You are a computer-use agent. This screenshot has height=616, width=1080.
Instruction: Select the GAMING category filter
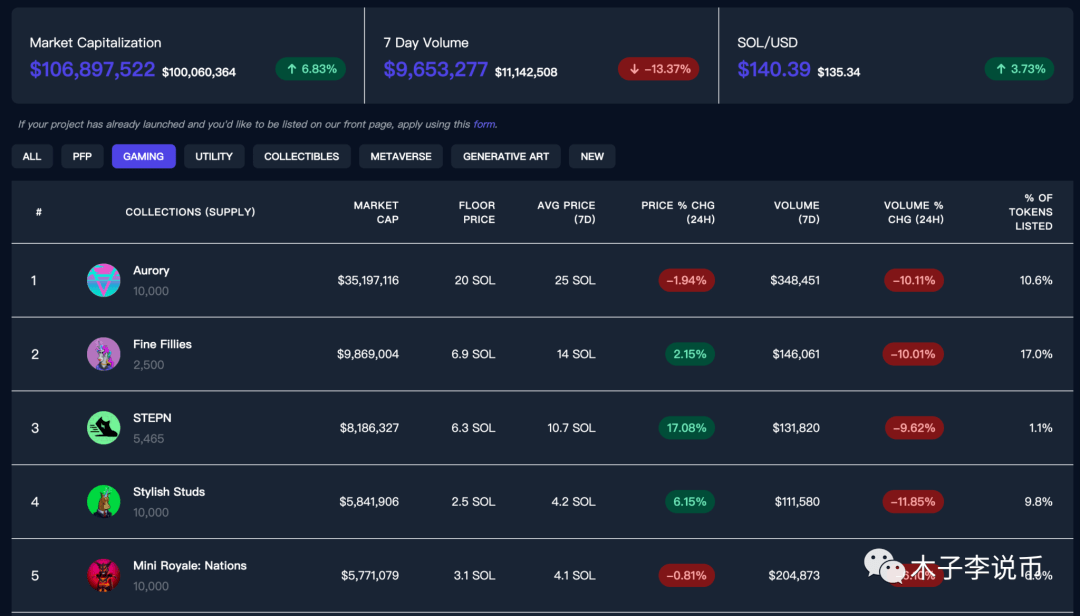[143, 156]
